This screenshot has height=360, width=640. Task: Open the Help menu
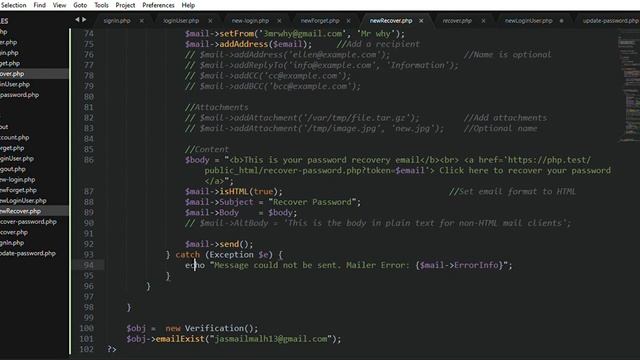click(x=188, y=5)
